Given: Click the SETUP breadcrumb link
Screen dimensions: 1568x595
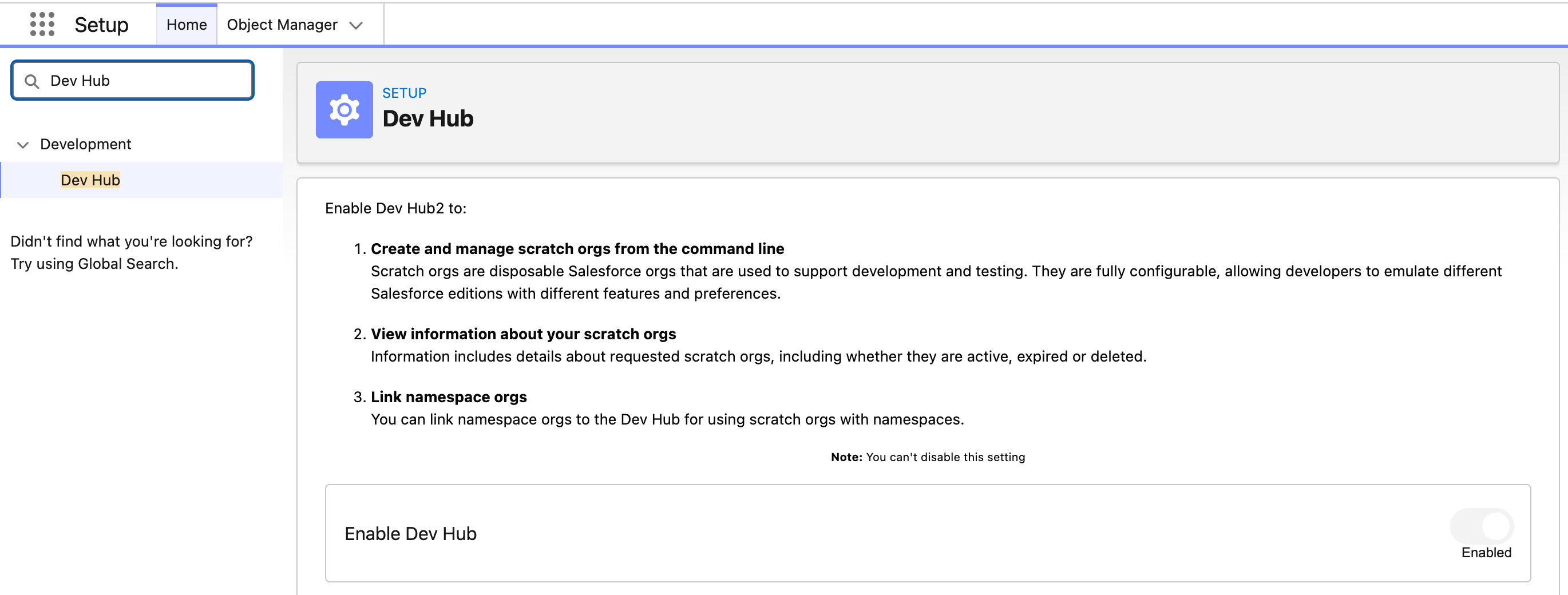Looking at the screenshot, I should click(403, 93).
